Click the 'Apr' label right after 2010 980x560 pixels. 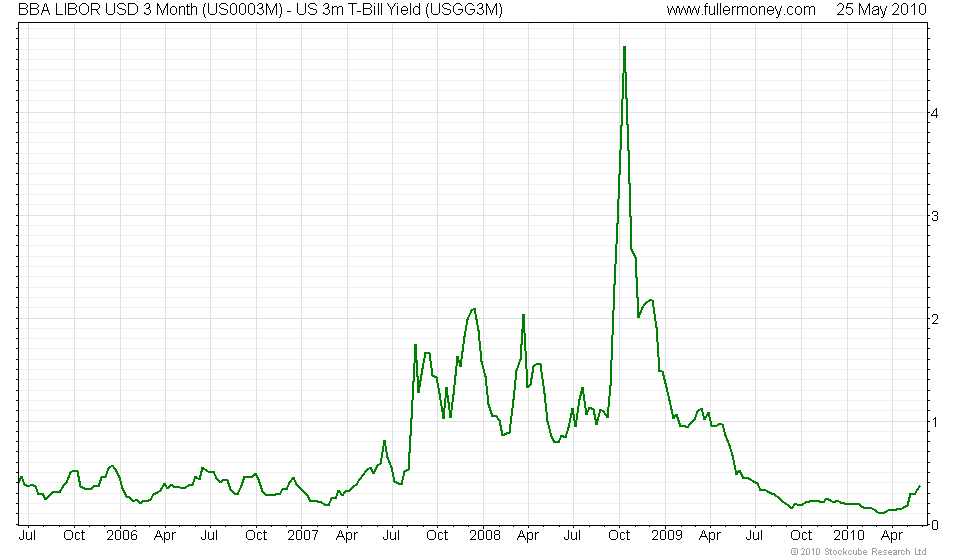click(892, 536)
